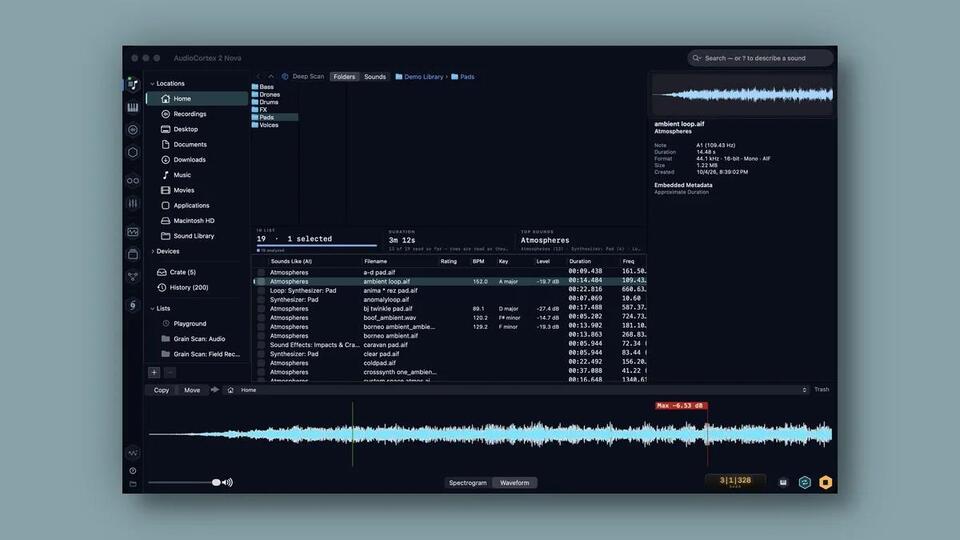Click the orange hexagon stop button
The image size is (960, 540).
825,482
